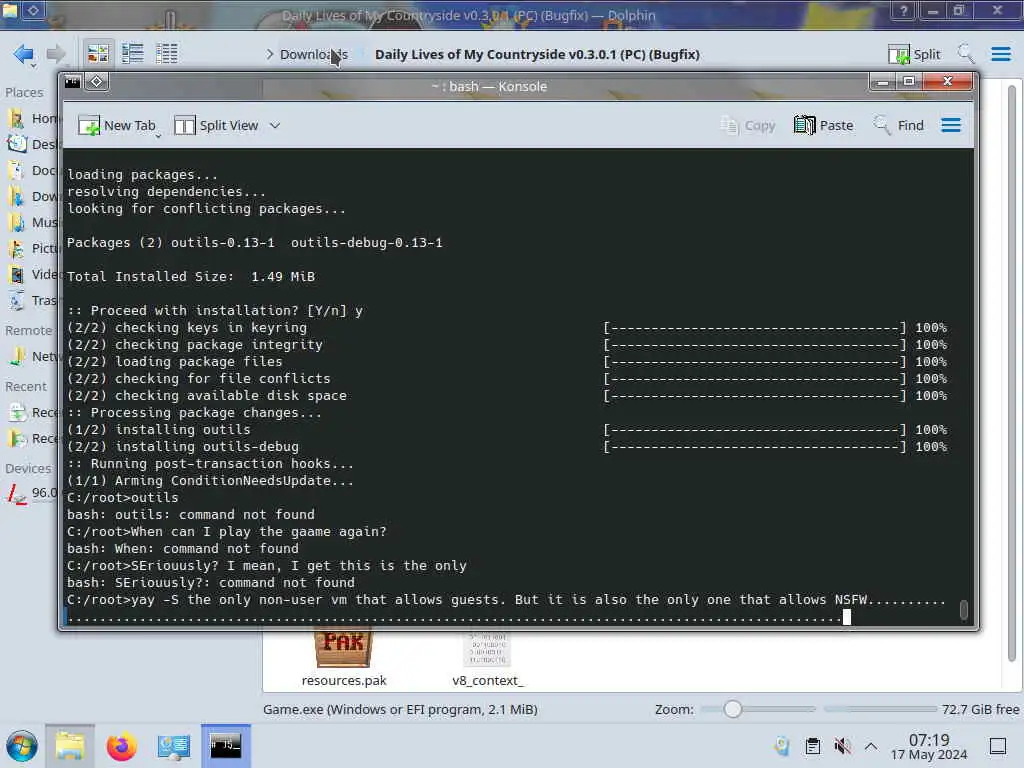Open Desktop in Dolphin Places panel

click(x=33, y=144)
